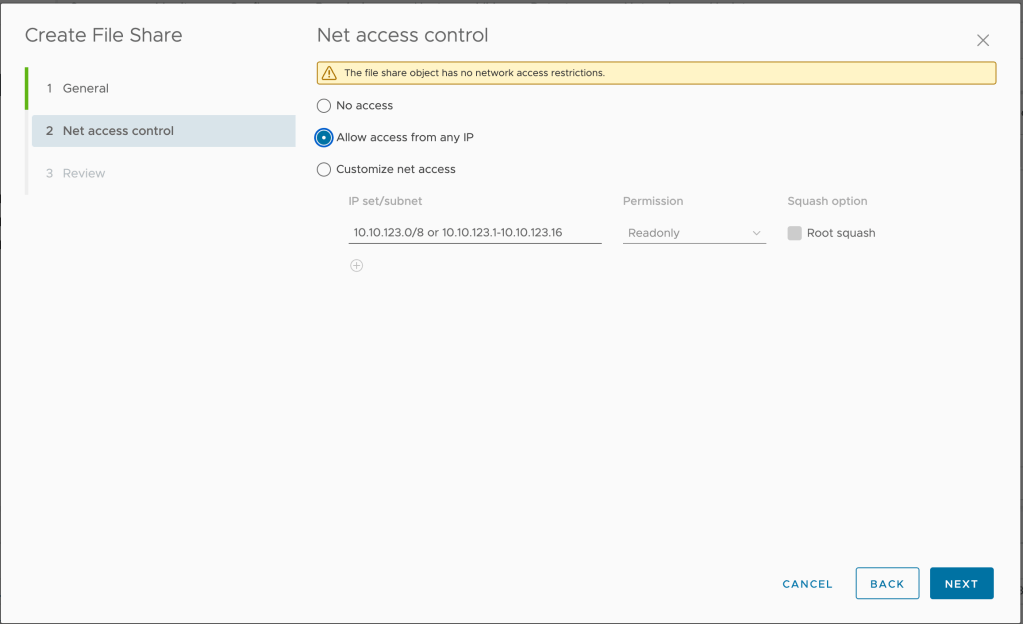Proceed with the Next button
The image size is (1023, 624).
click(961, 584)
